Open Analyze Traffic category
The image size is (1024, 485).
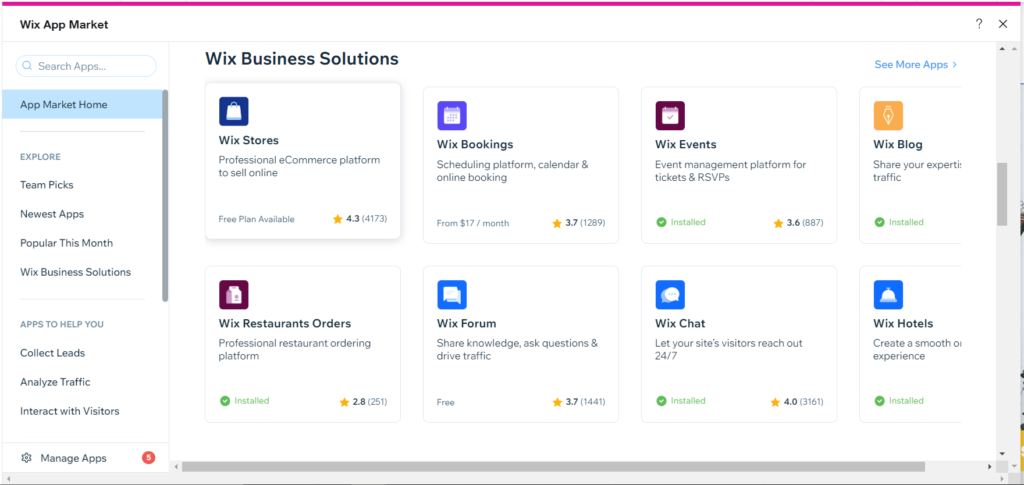point(56,382)
